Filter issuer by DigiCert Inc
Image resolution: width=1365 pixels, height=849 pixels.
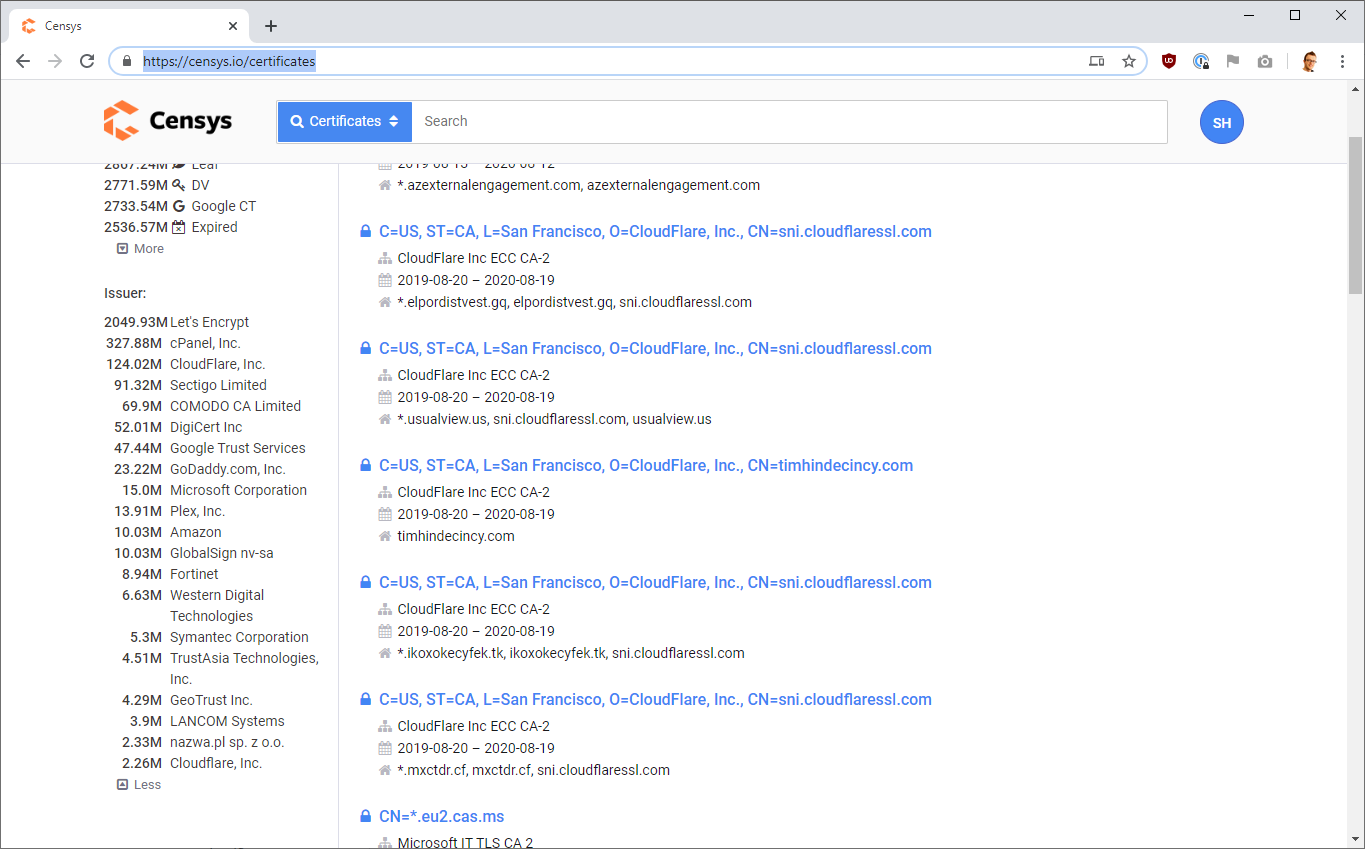point(206,427)
